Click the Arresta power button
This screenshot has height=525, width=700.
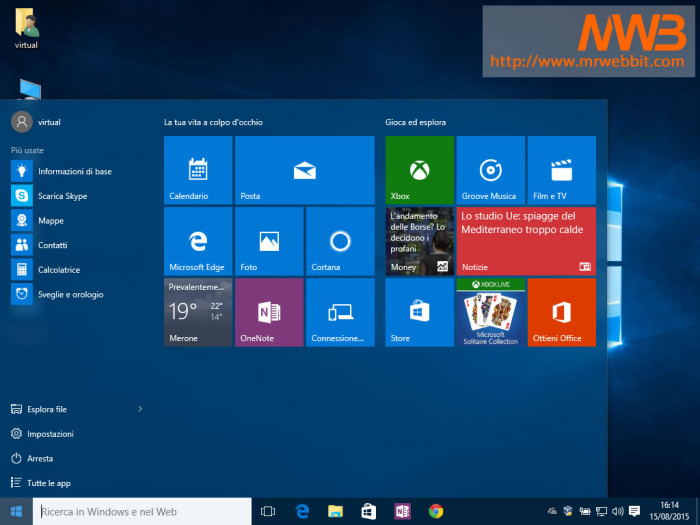pyautogui.click(x=32, y=458)
